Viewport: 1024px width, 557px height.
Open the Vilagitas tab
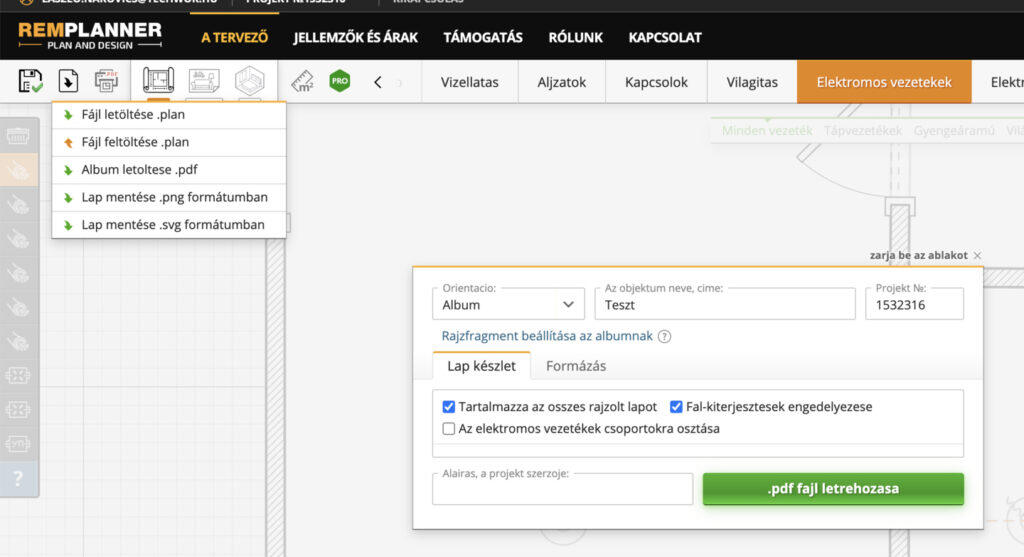point(752,82)
